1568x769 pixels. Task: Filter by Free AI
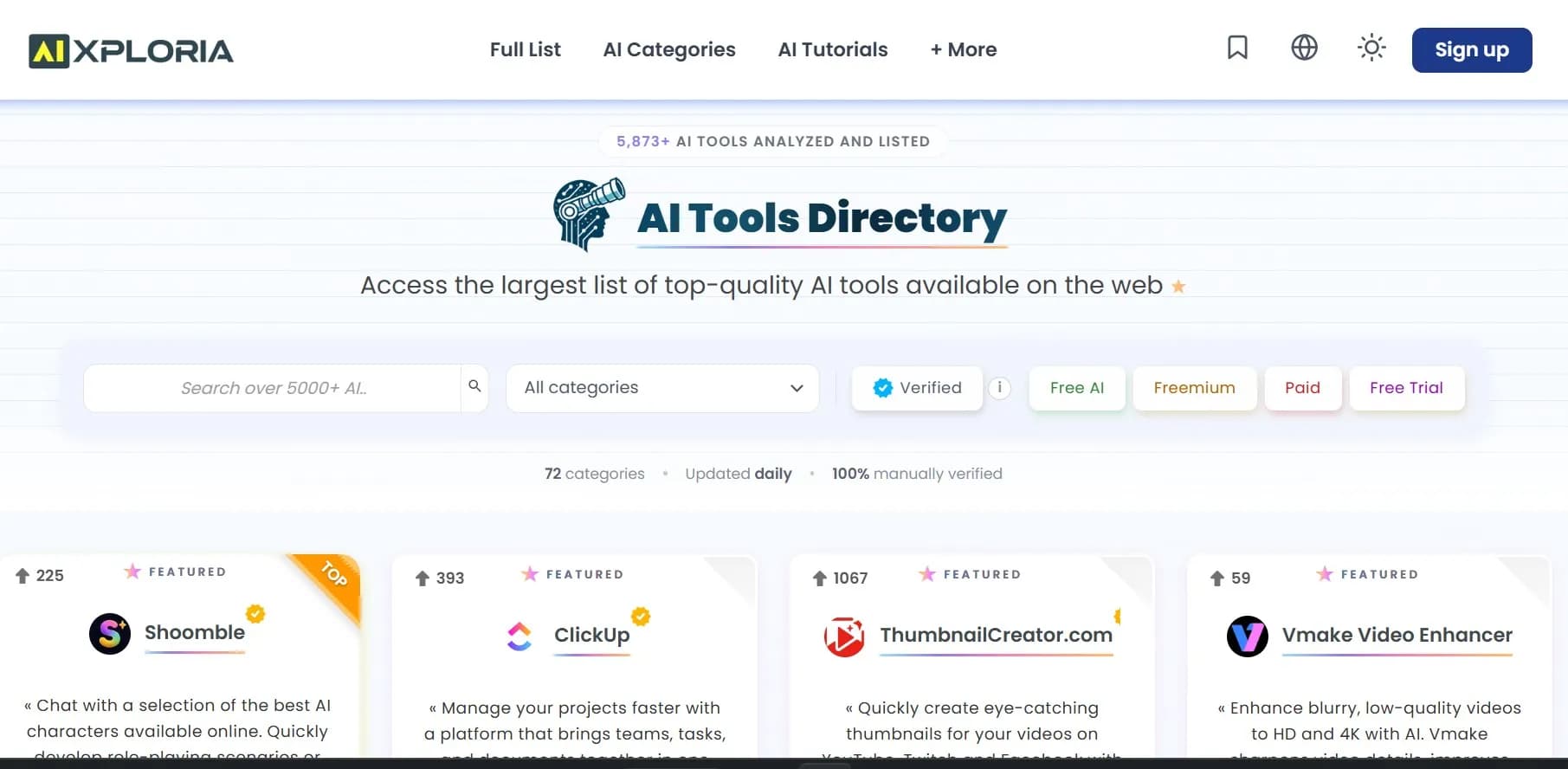coord(1077,388)
